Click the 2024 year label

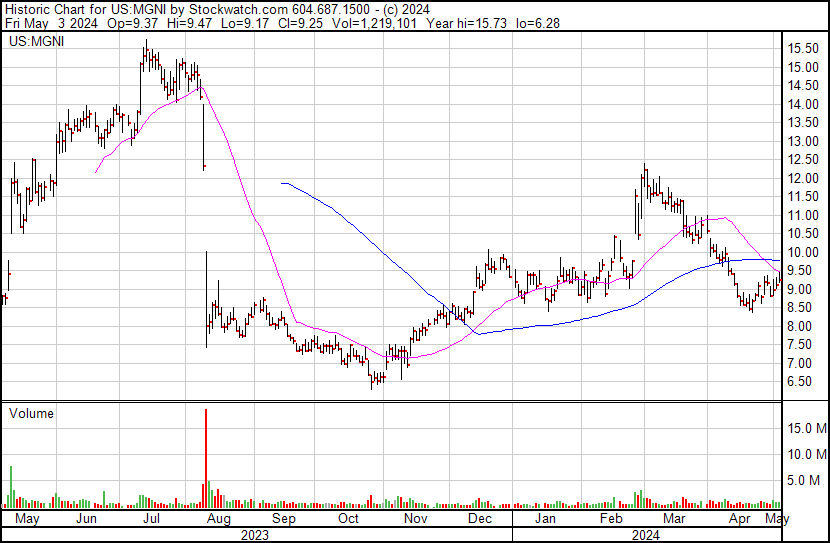(x=643, y=534)
